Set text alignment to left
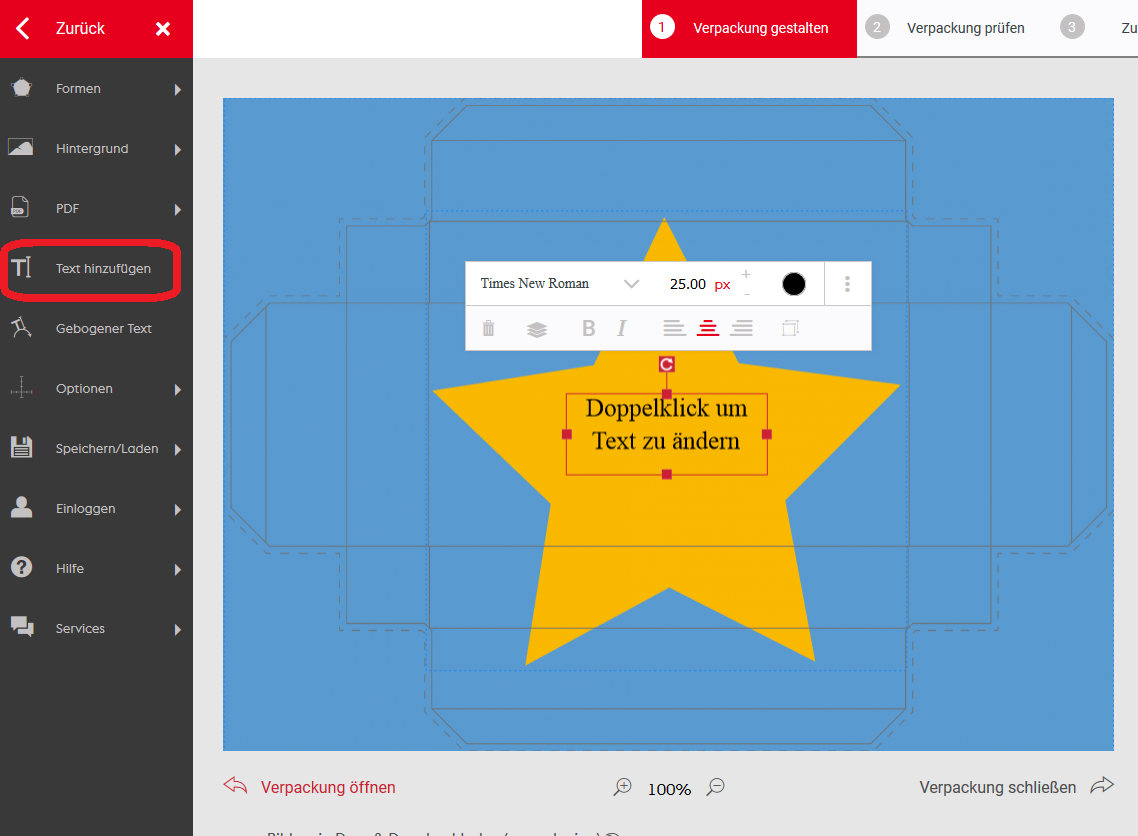 pyautogui.click(x=675, y=328)
